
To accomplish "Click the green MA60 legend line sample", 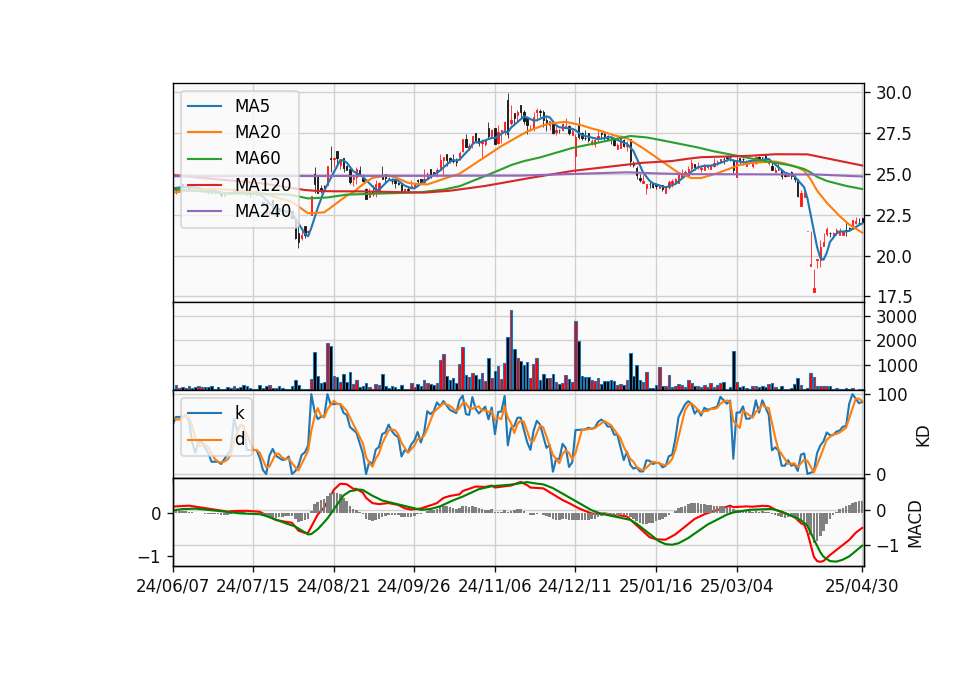I will [x=204, y=158].
